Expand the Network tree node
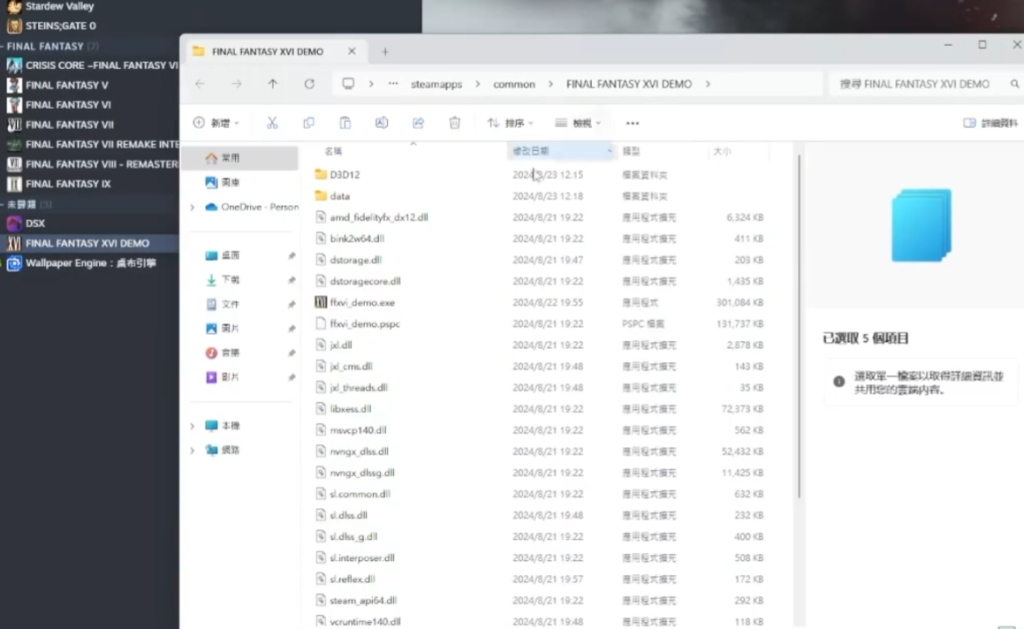This screenshot has width=1024, height=629. click(192, 450)
